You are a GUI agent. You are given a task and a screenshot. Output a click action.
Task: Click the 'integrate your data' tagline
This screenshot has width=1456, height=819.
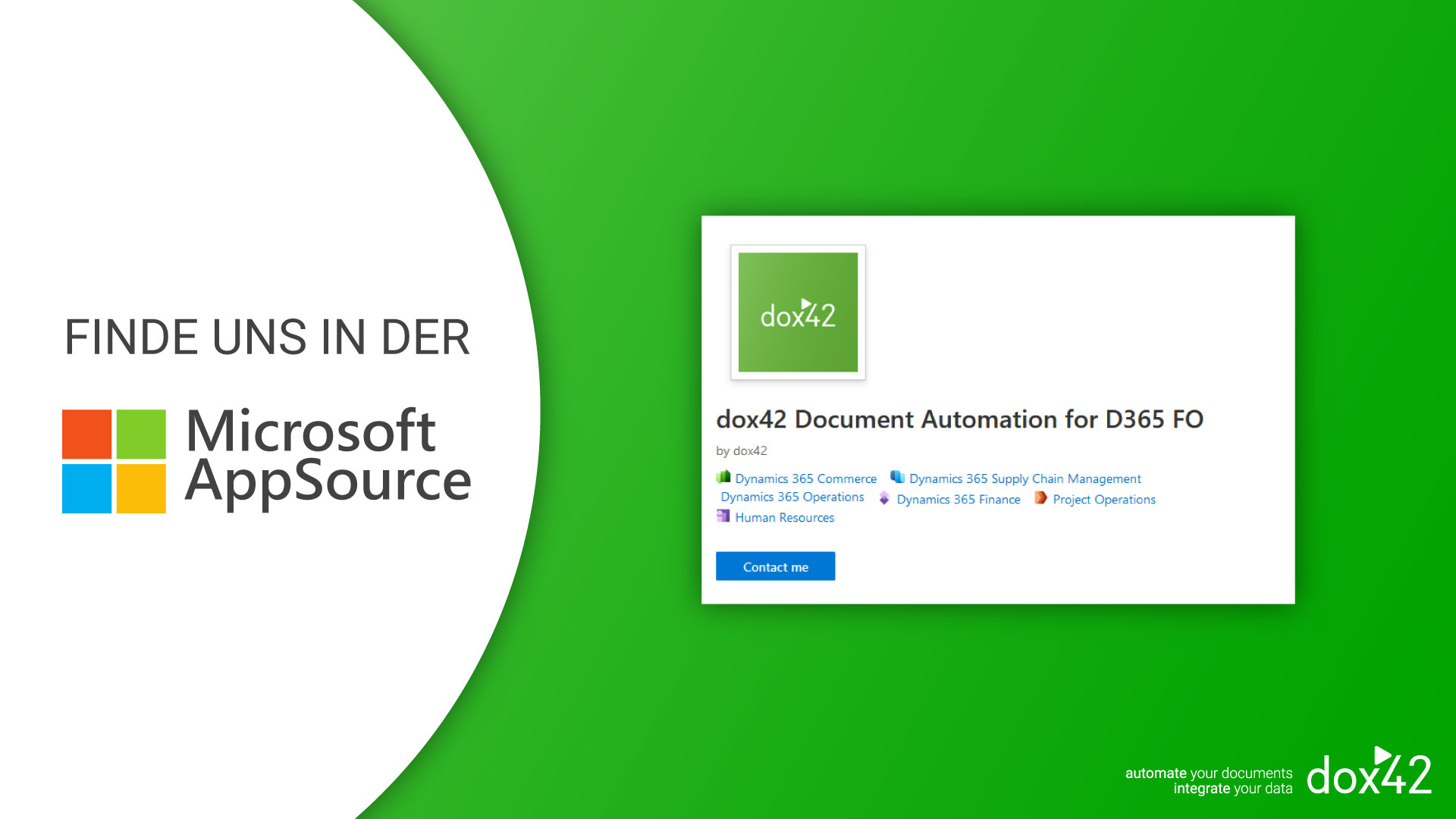tap(1233, 789)
